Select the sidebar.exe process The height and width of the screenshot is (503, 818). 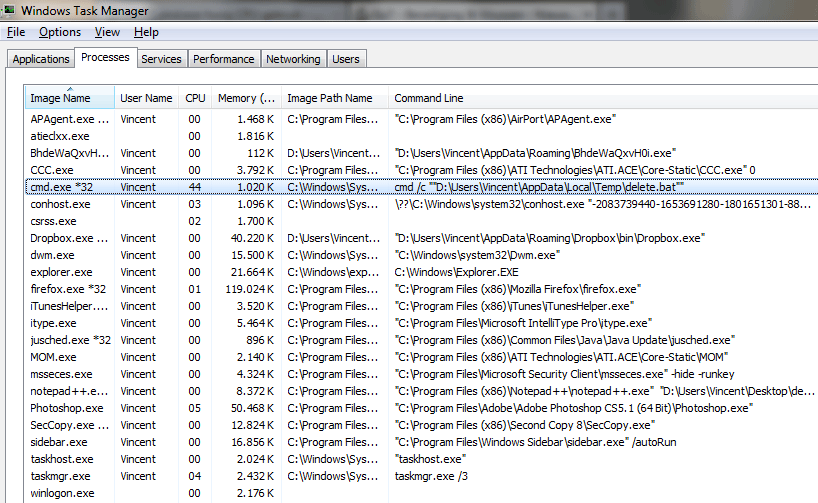[x=422, y=442]
